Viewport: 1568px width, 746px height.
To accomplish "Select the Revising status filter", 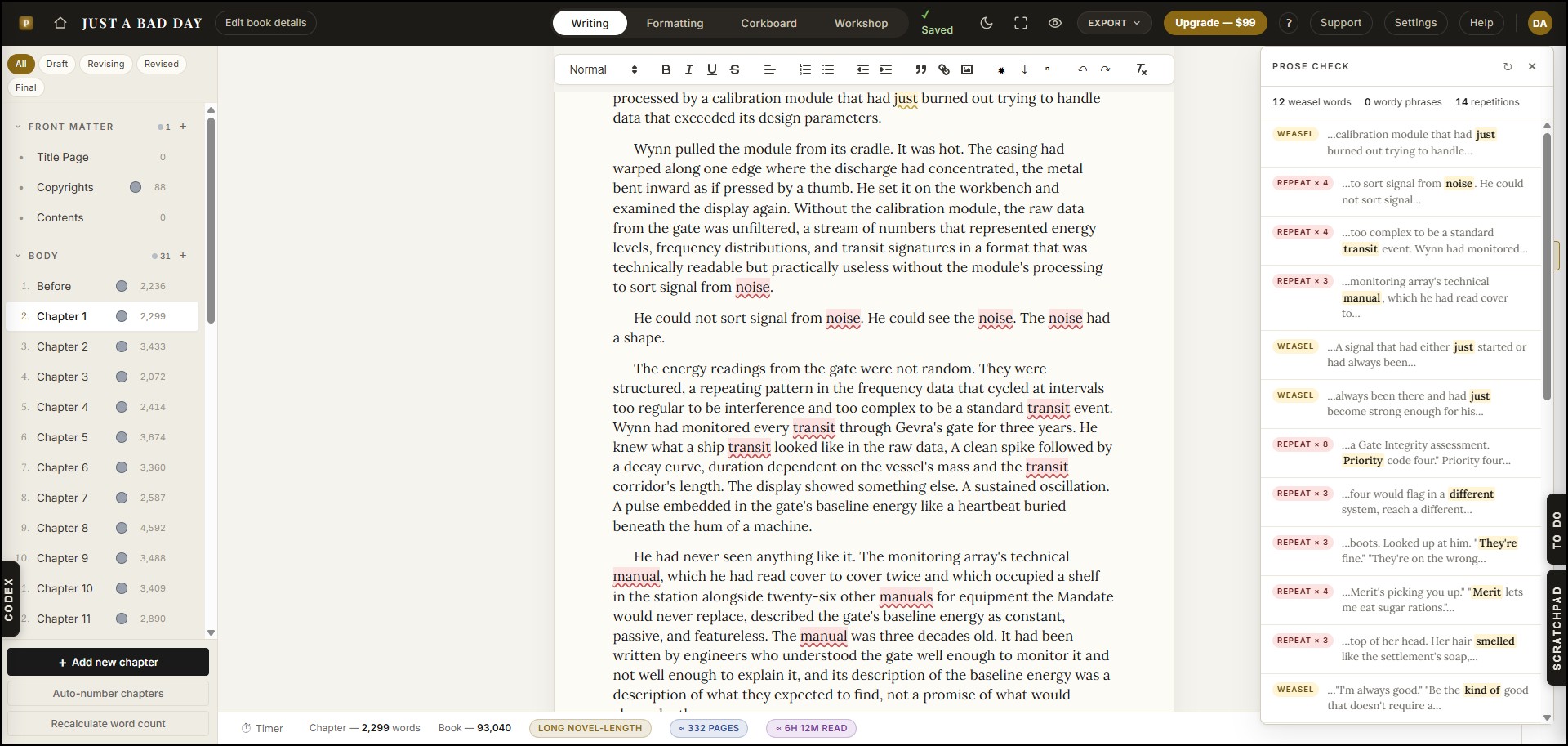I will point(106,64).
